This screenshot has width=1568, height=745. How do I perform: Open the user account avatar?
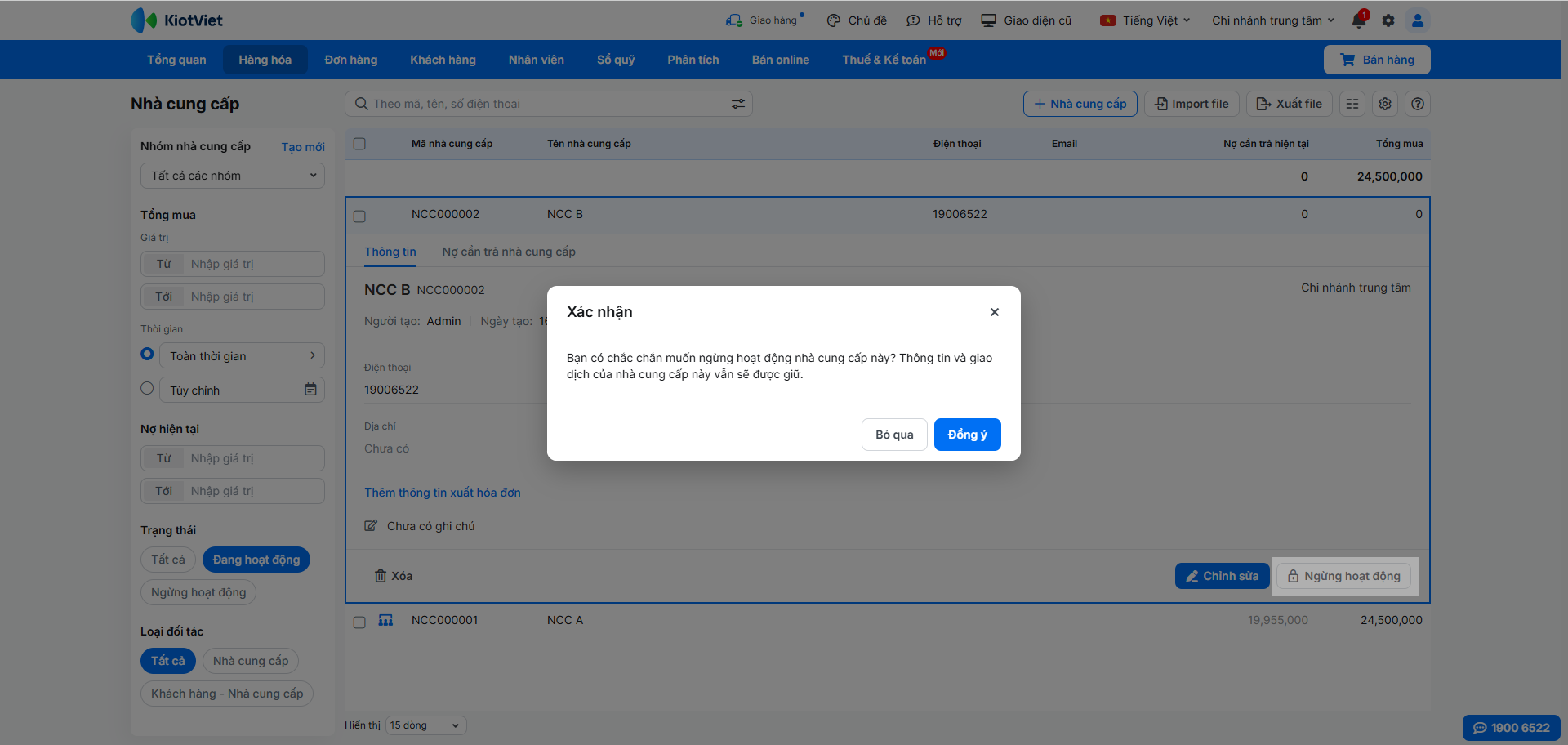pos(1418,20)
